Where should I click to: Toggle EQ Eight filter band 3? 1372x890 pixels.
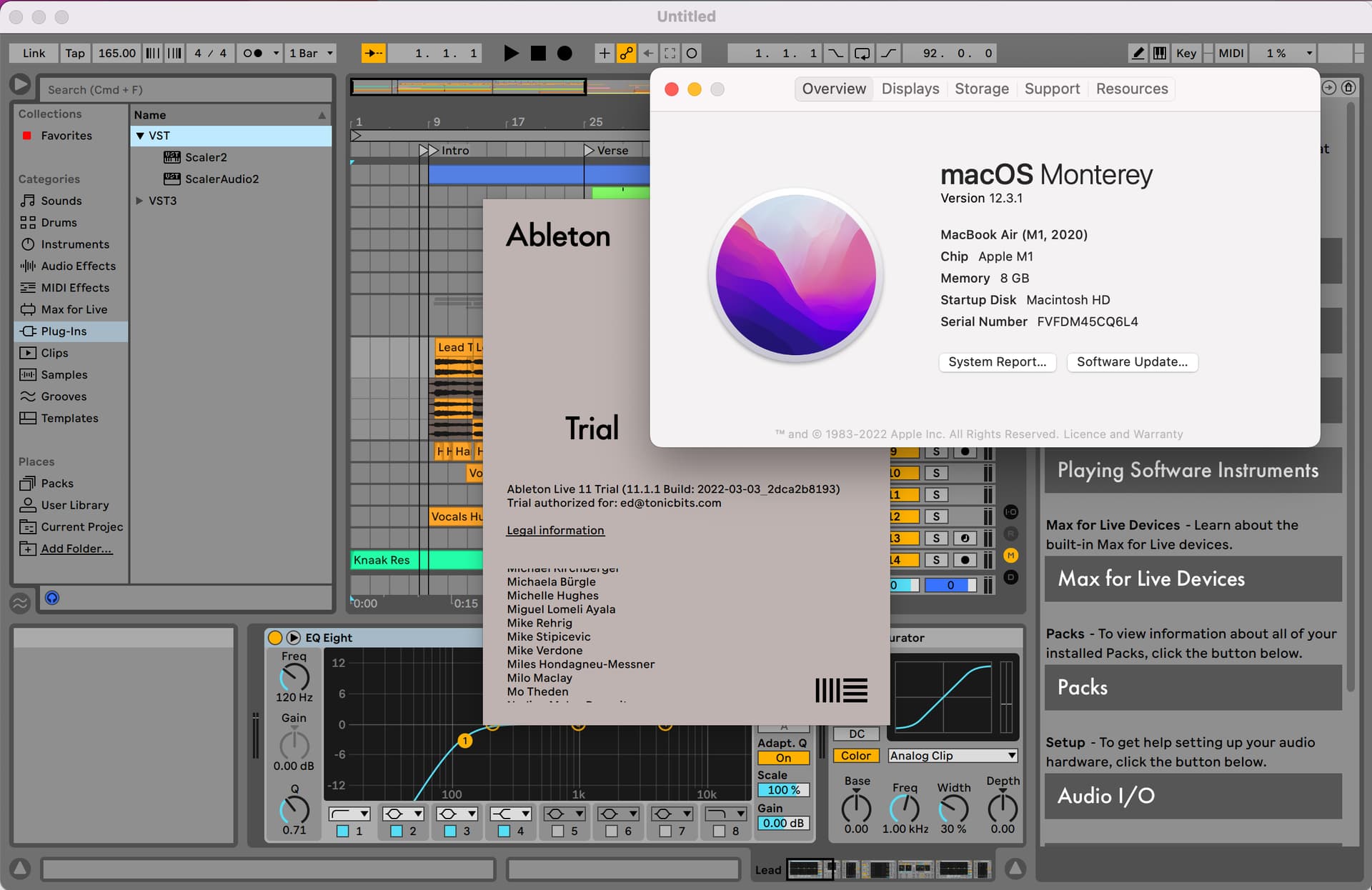pos(449,831)
